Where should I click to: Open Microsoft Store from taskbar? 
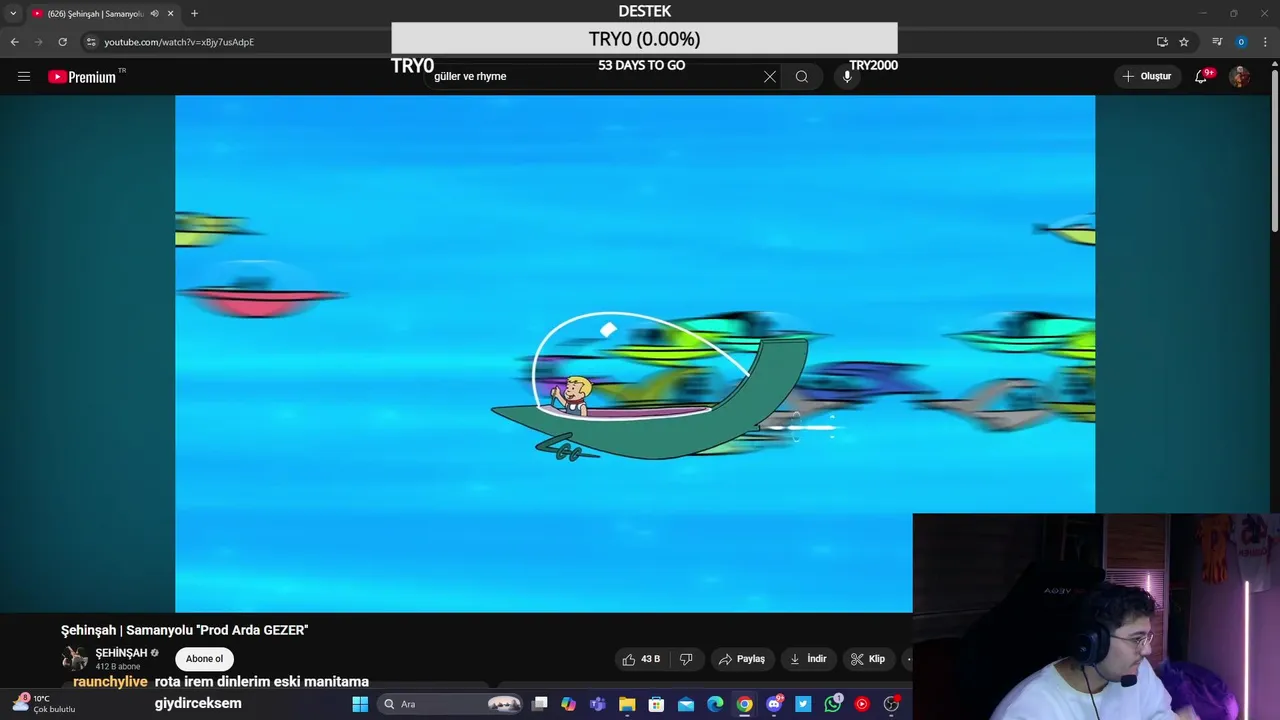[657, 704]
